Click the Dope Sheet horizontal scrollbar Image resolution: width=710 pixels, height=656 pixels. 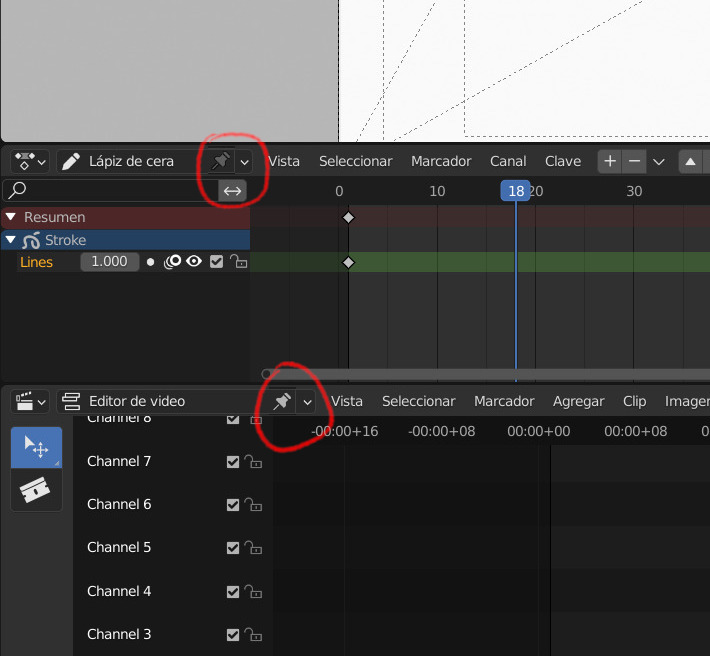(486, 374)
